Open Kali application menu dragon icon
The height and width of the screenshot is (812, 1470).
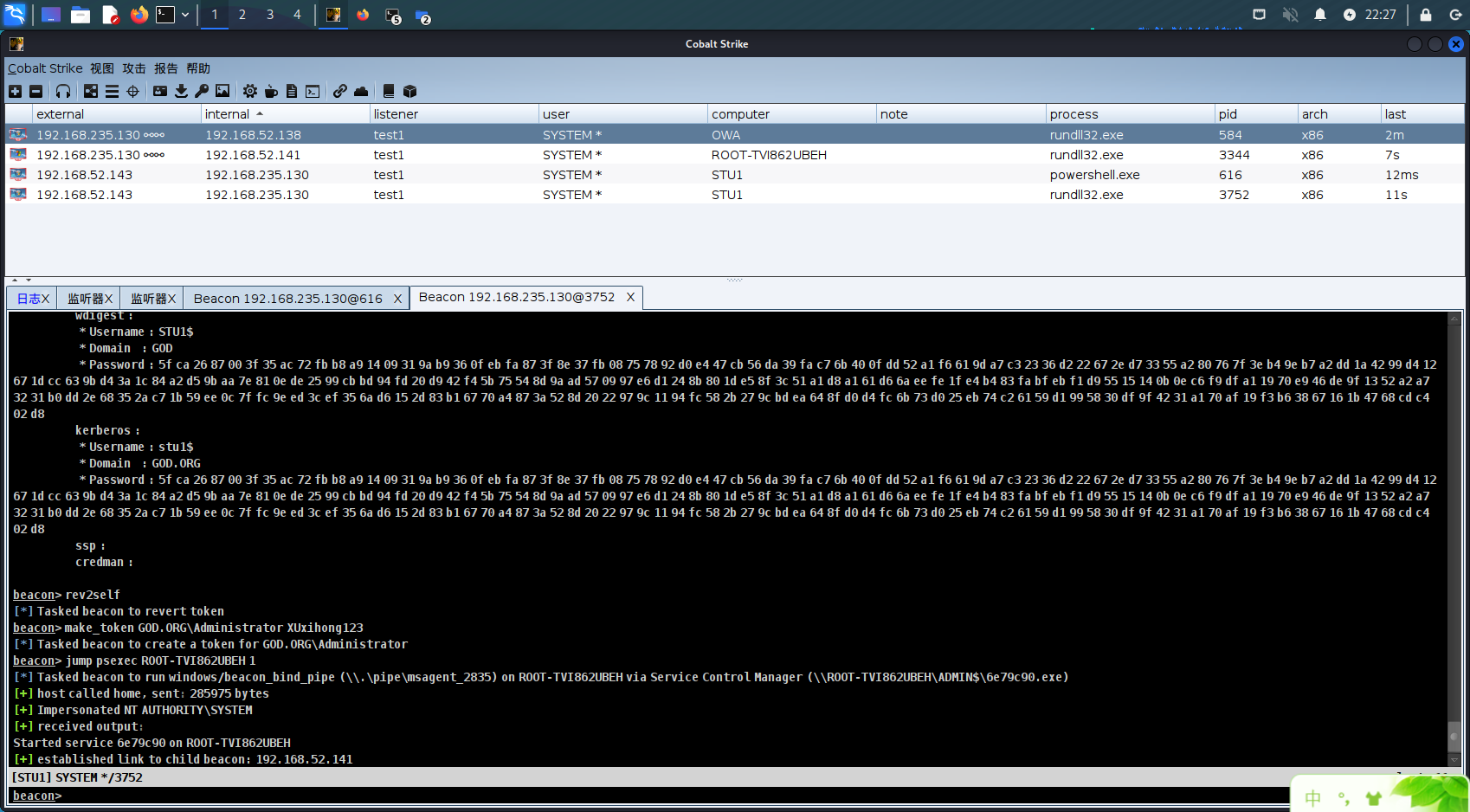tap(16, 14)
